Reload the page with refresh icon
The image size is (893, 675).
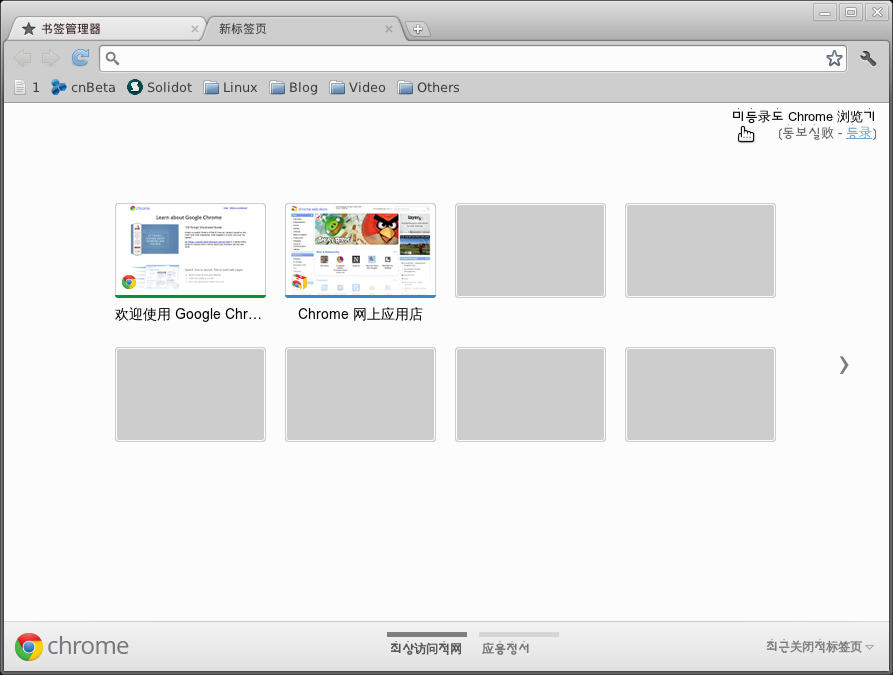80,58
